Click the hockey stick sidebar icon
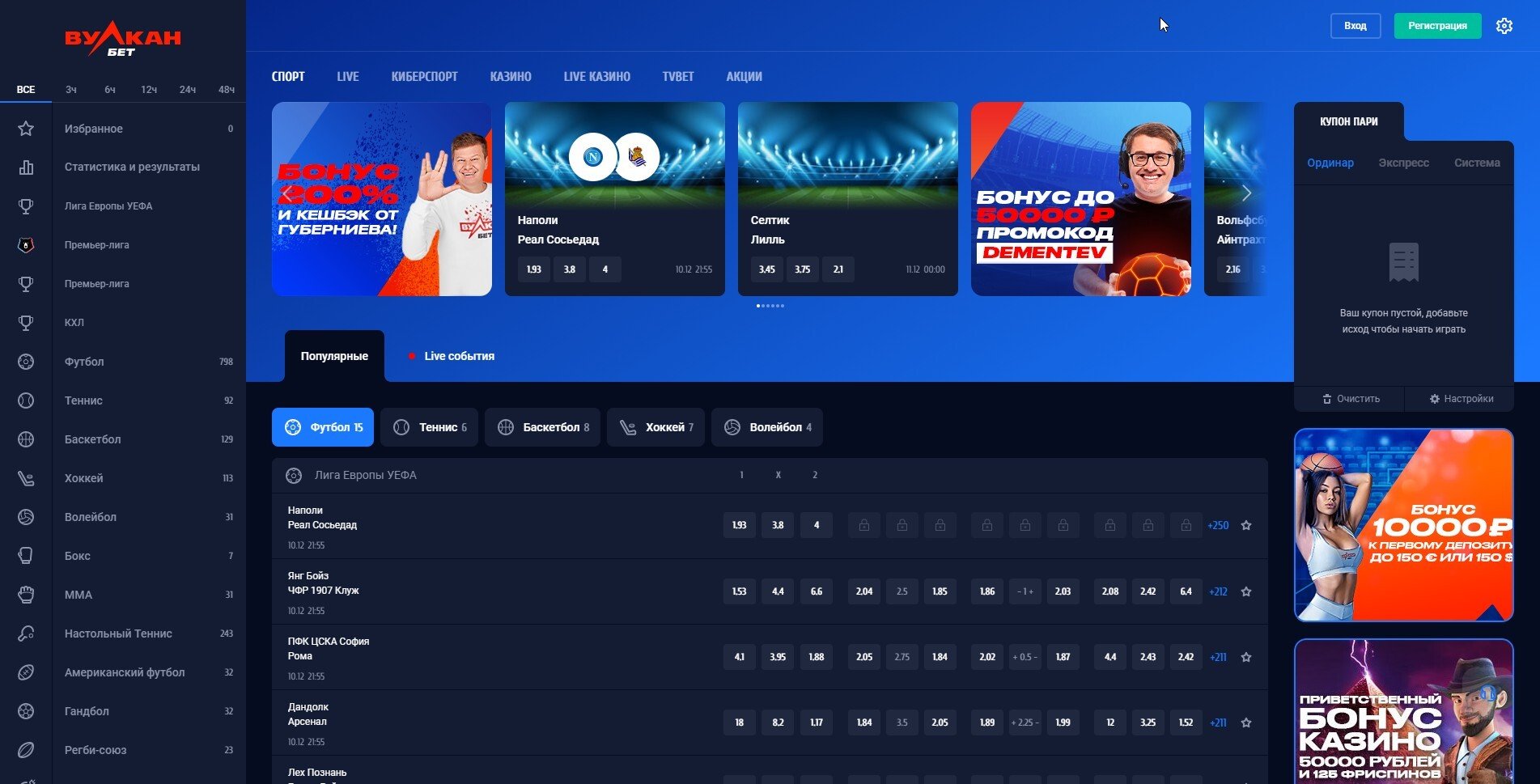 26,478
